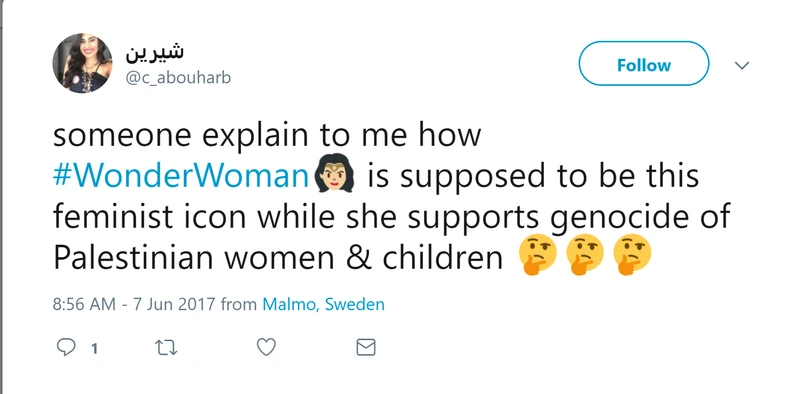Image resolution: width=800 pixels, height=394 pixels.
Task: Click the text 'Palestinian women & children'
Action: [278, 258]
